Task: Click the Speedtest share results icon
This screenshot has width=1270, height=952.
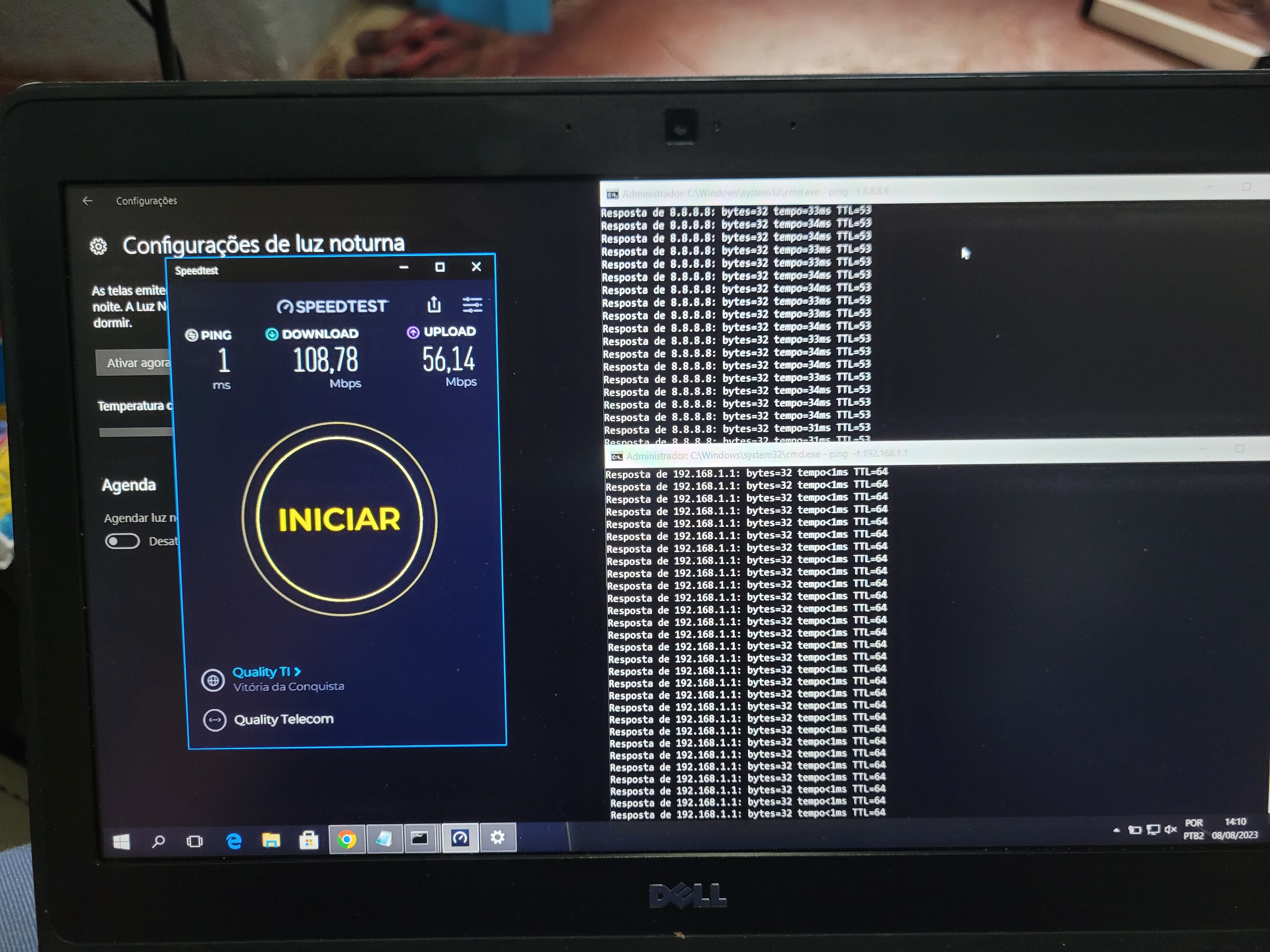Action: [x=434, y=305]
